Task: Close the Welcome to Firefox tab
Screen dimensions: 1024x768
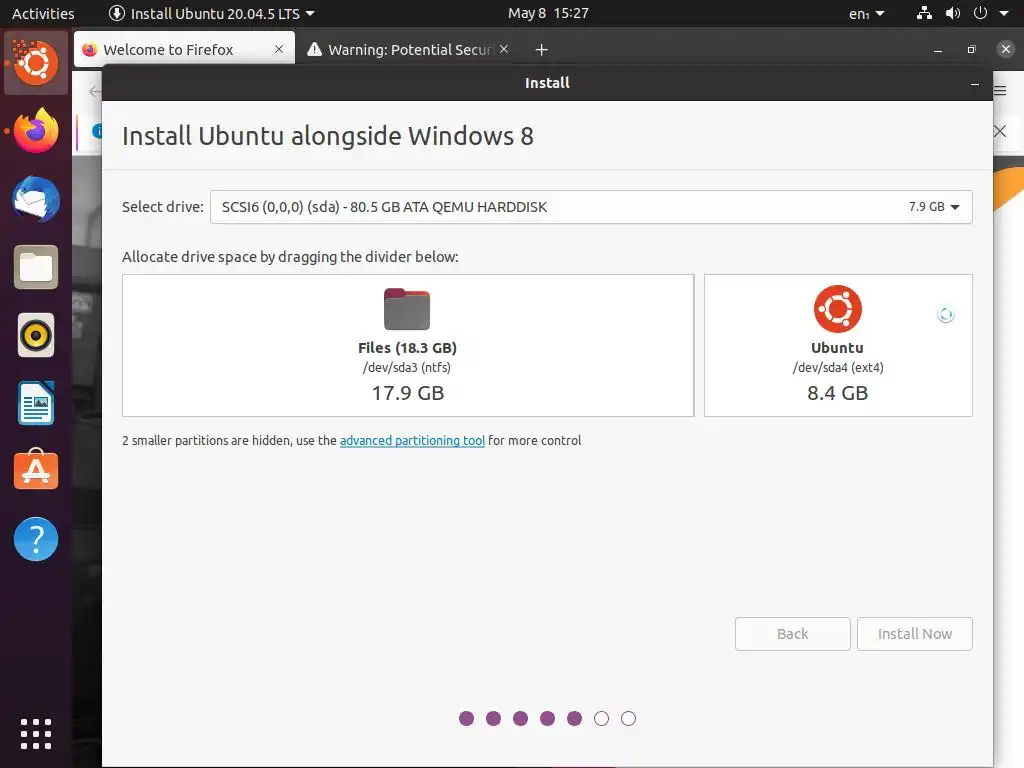Action: point(279,49)
